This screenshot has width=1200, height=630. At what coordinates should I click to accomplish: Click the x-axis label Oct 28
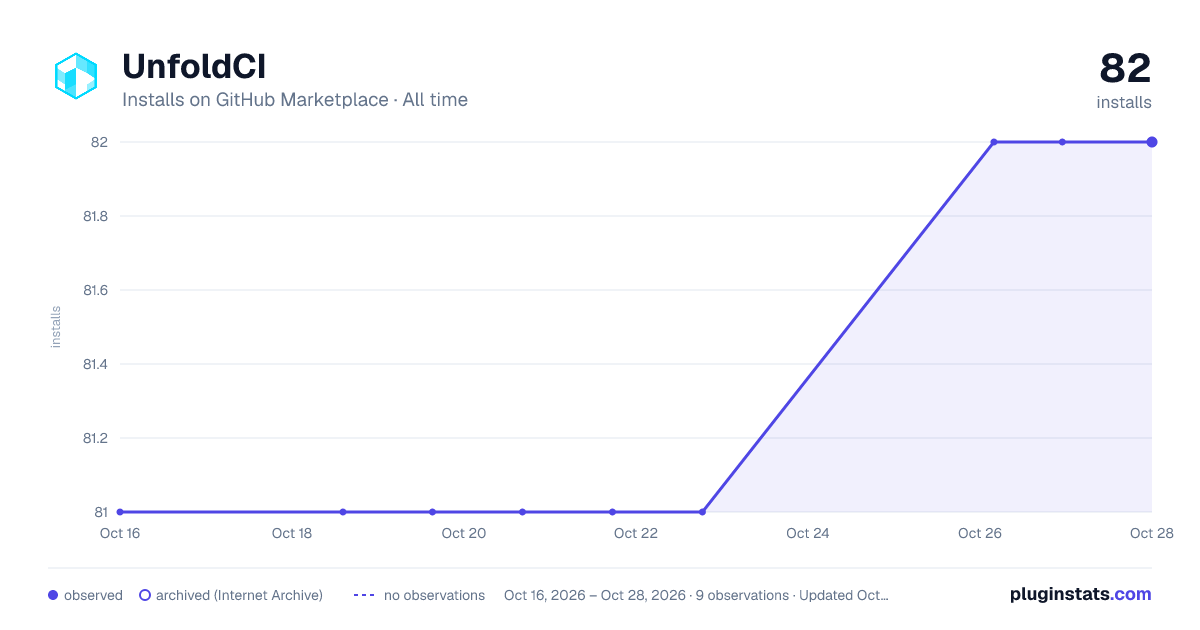click(1151, 533)
